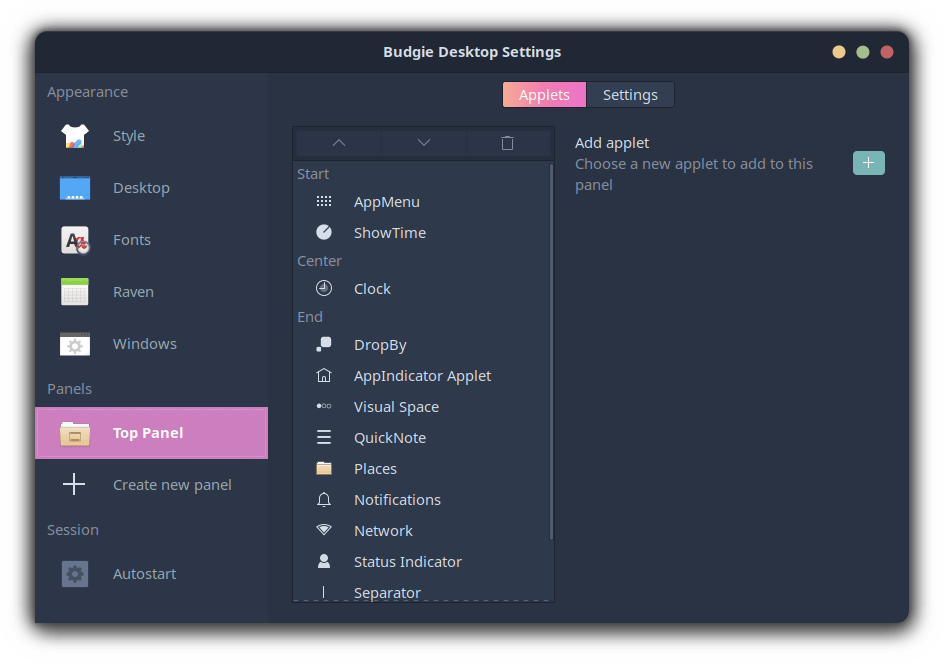Open the Style appearance page
Viewport: 946px width, 664px height.
129,136
